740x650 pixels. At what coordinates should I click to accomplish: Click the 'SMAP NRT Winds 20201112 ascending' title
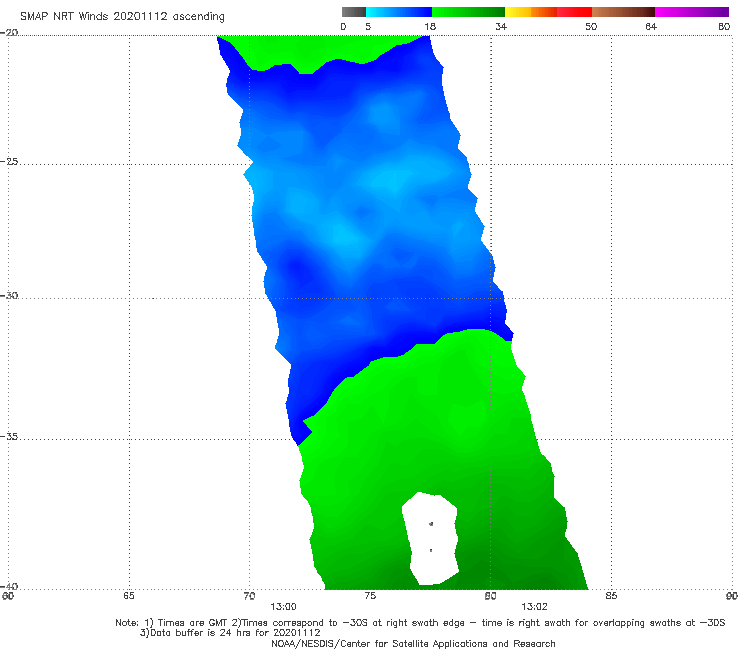[122, 16]
